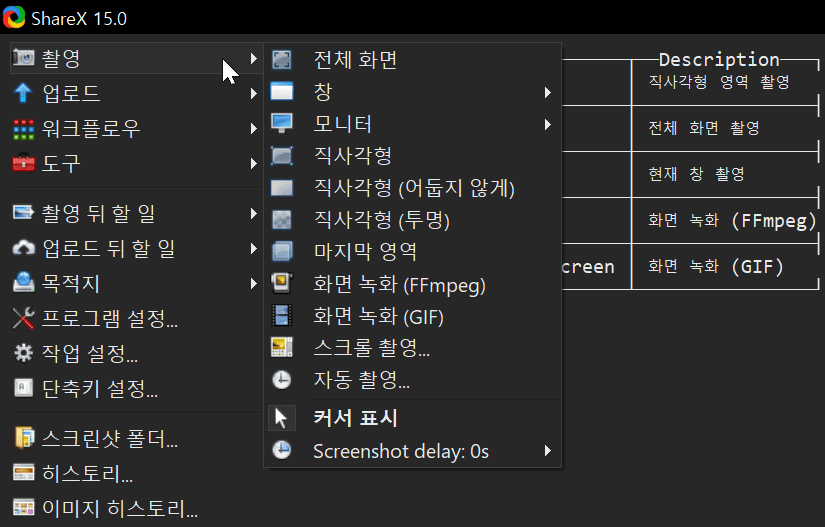Start 화면 녹화 (FFmpeg) from the menu
The height and width of the screenshot is (527, 825).
point(413,283)
